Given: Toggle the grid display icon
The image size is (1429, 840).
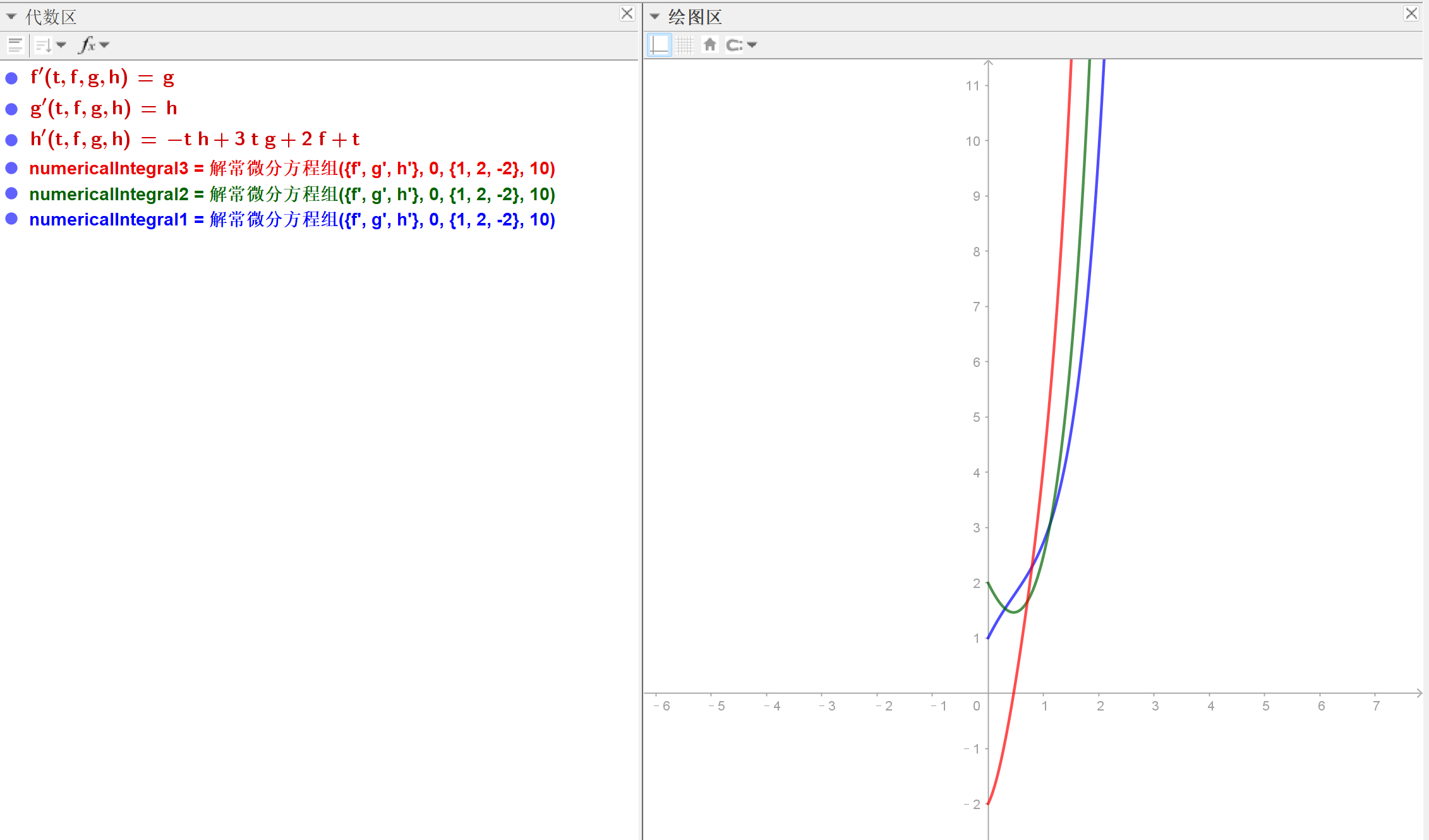Looking at the screenshot, I should (x=684, y=45).
